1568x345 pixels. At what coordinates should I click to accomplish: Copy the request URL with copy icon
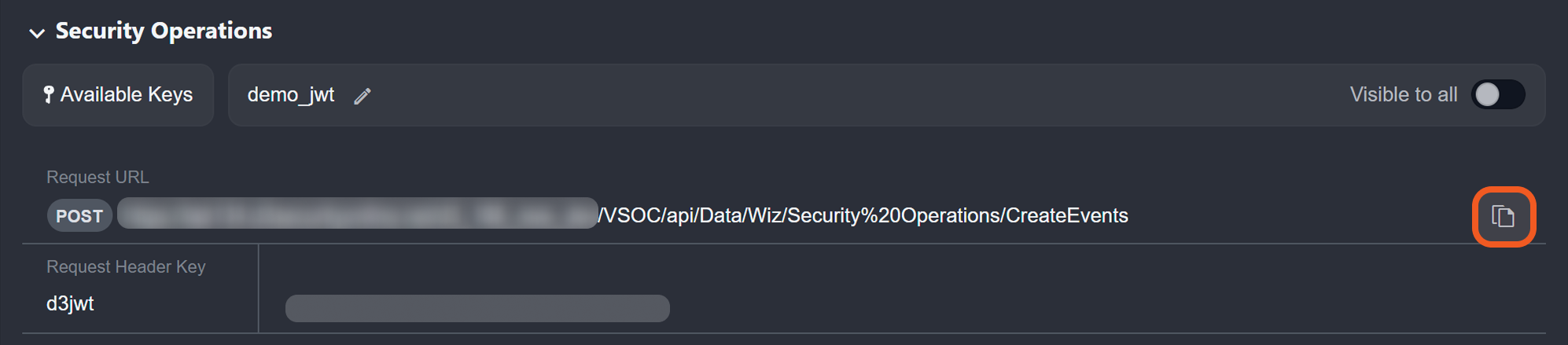tap(1503, 216)
